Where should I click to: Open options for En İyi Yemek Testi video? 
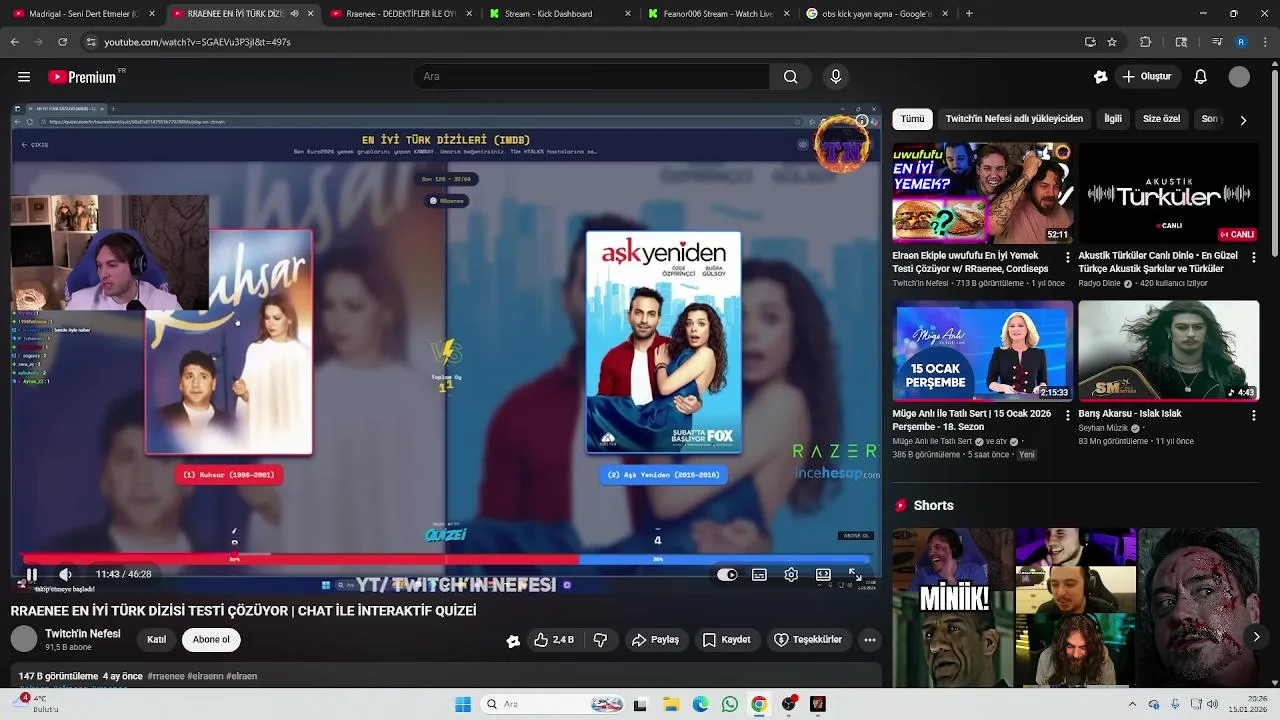point(1067,257)
